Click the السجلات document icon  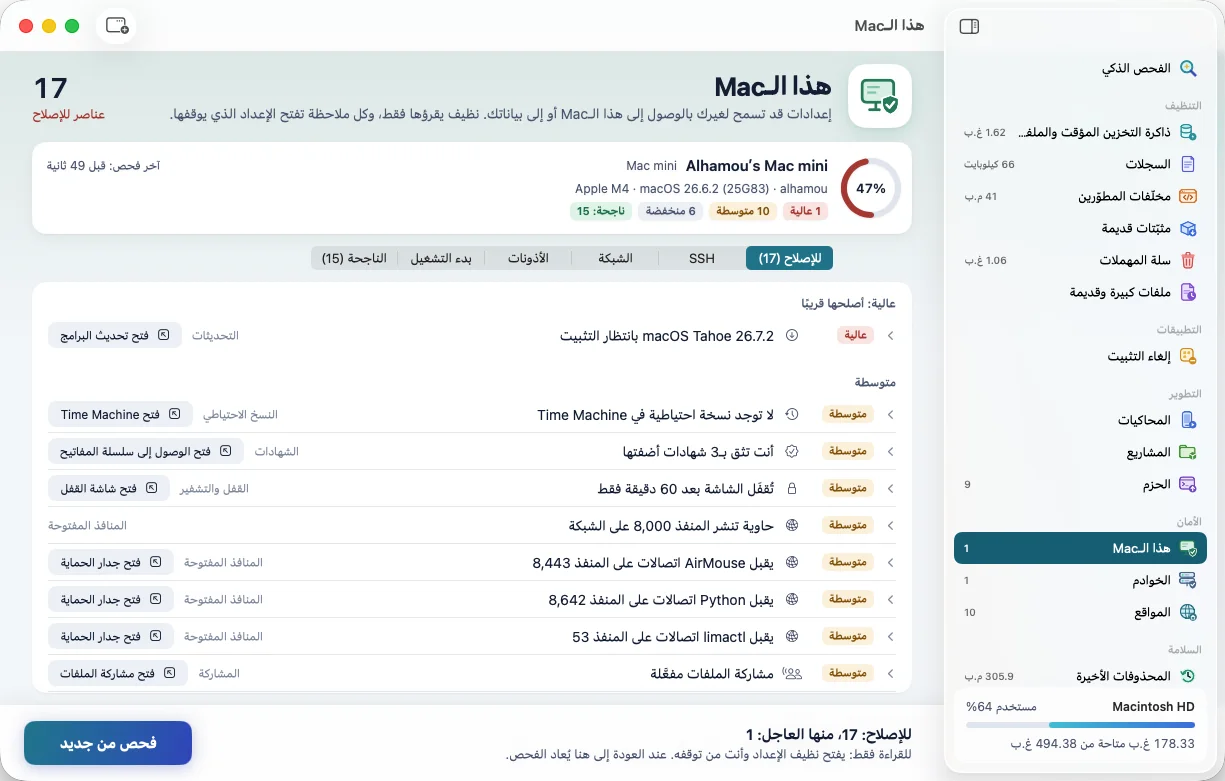[x=1188, y=164]
